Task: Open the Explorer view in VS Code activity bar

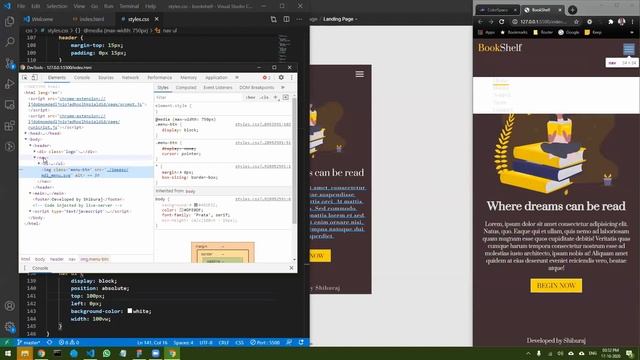Action: 9,21
